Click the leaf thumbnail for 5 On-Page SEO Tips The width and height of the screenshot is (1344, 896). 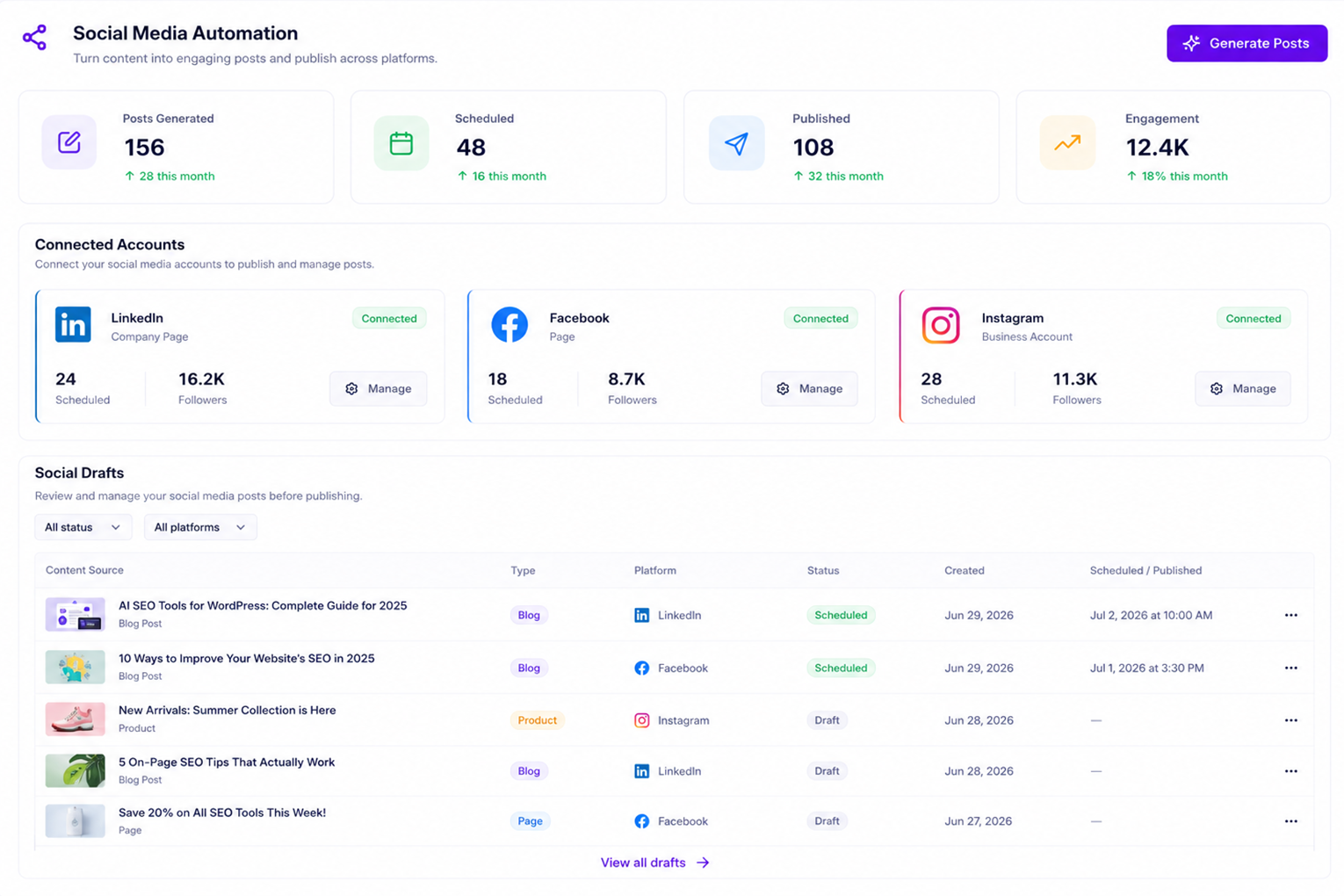(76, 770)
